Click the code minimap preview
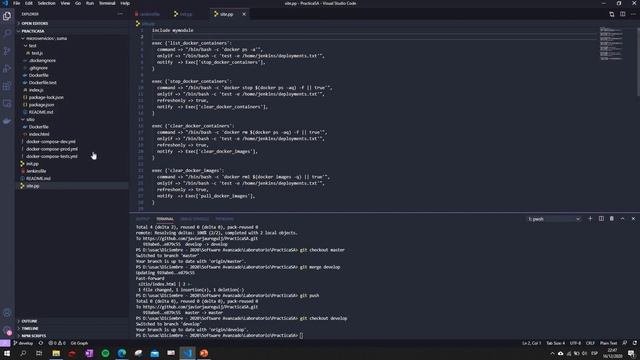The width and height of the screenshot is (640, 360). [x=611, y=44]
